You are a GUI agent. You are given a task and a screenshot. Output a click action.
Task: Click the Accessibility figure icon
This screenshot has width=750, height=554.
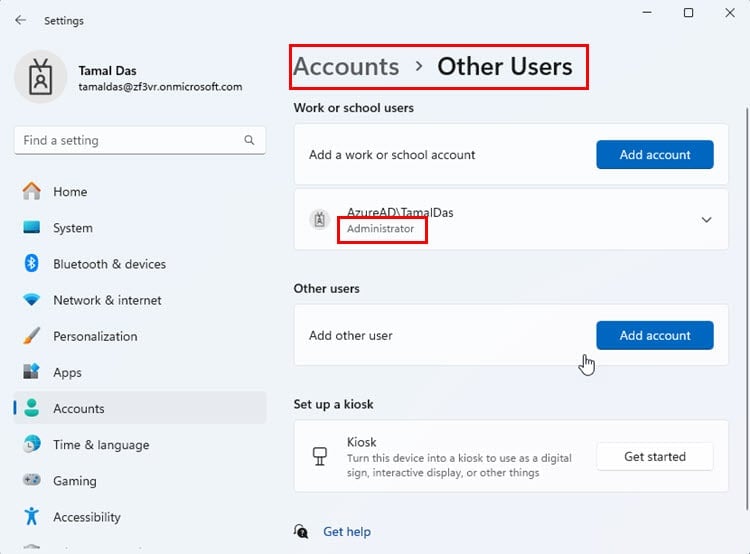coord(32,516)
